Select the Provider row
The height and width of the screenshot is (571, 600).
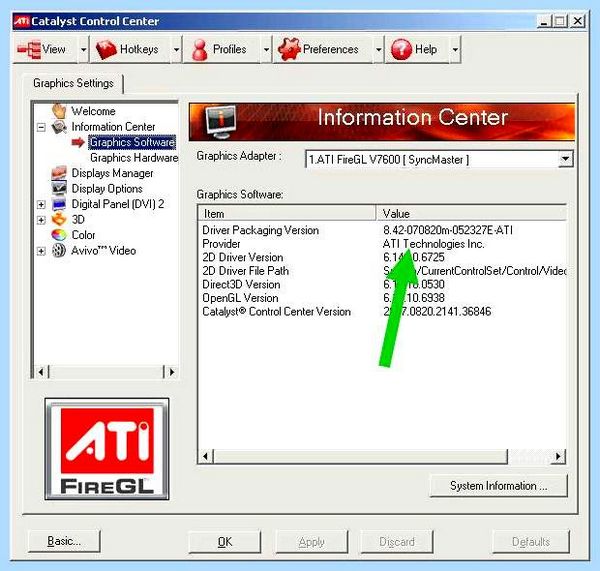click(382, 244)
